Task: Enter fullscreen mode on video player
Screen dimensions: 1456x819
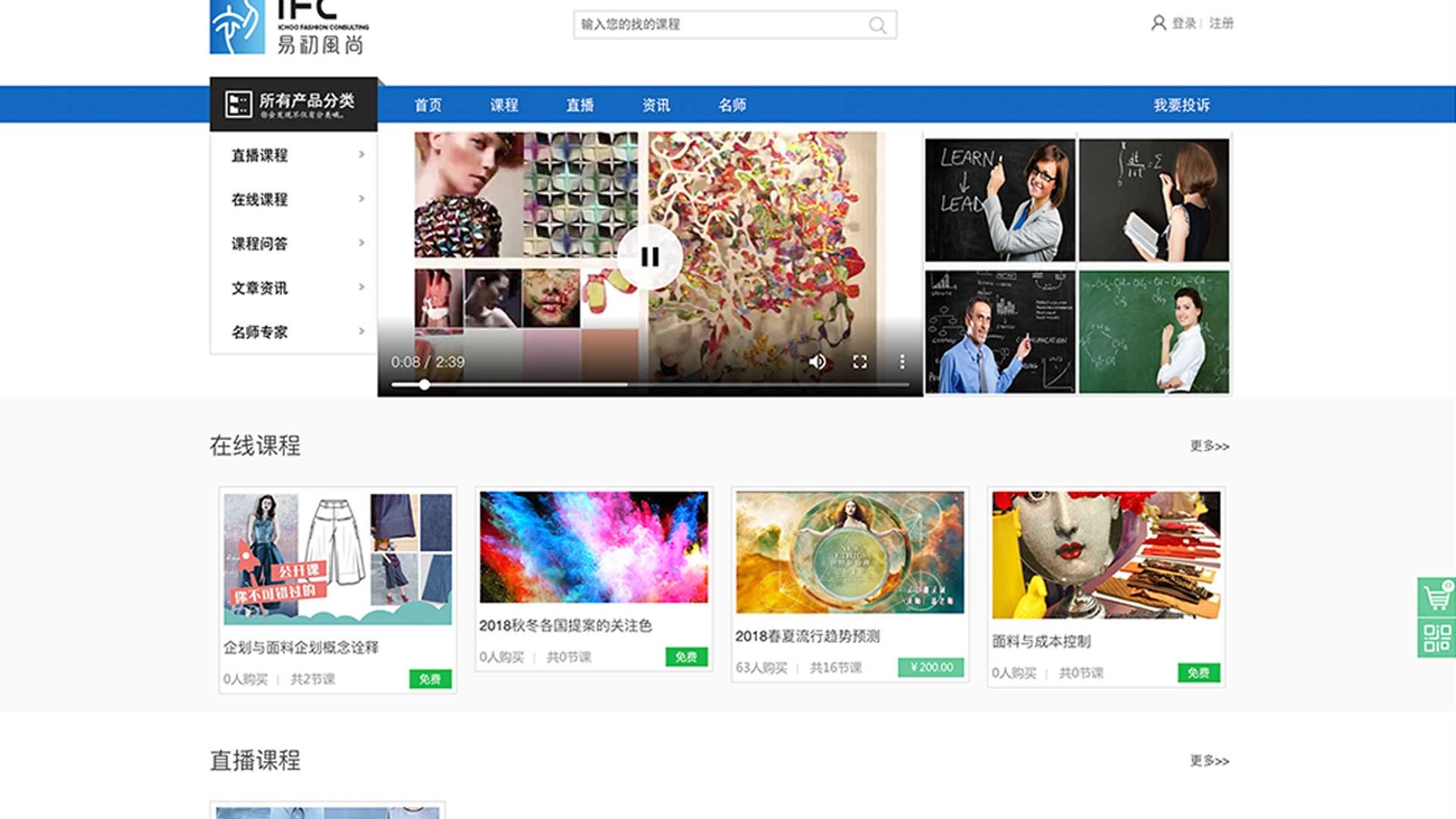Action: [x=860, y=362]
